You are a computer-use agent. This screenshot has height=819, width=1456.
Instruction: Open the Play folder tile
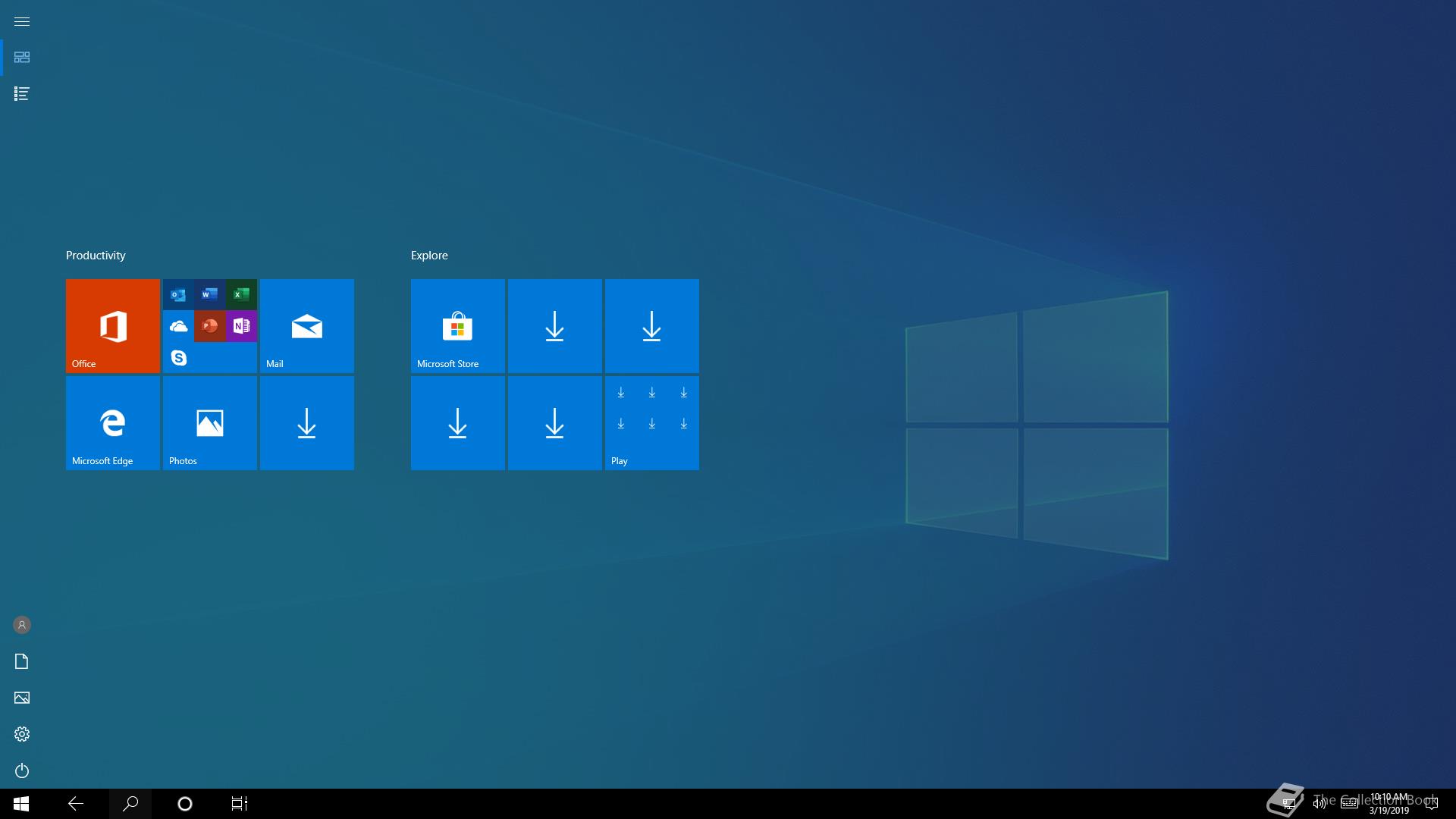click(x=652, y=423)
